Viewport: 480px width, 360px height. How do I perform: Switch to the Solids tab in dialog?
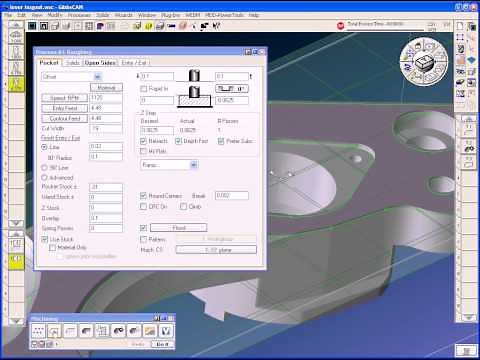72,63
